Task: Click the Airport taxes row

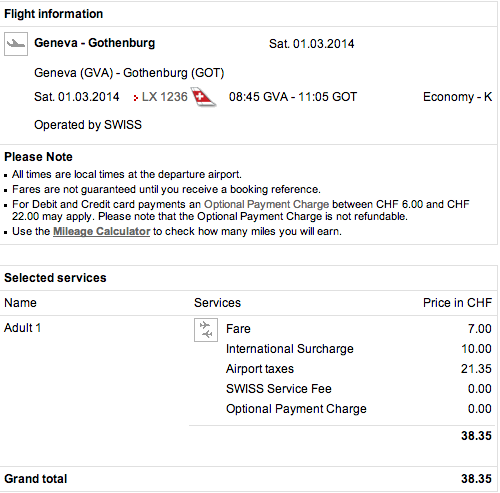Action: [x=359, y=369]
